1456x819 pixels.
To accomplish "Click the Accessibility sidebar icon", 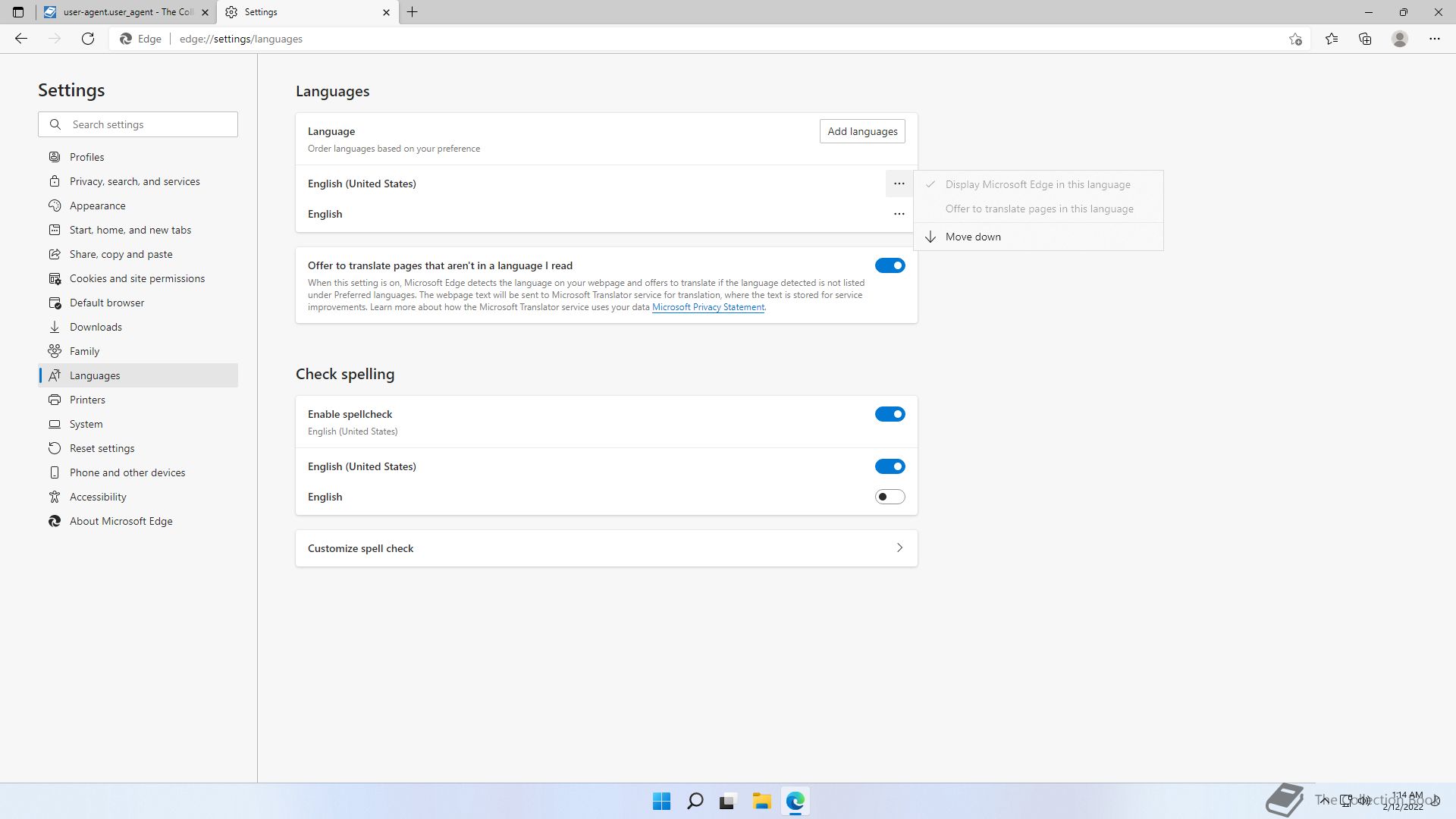I will tap(55, 497).
